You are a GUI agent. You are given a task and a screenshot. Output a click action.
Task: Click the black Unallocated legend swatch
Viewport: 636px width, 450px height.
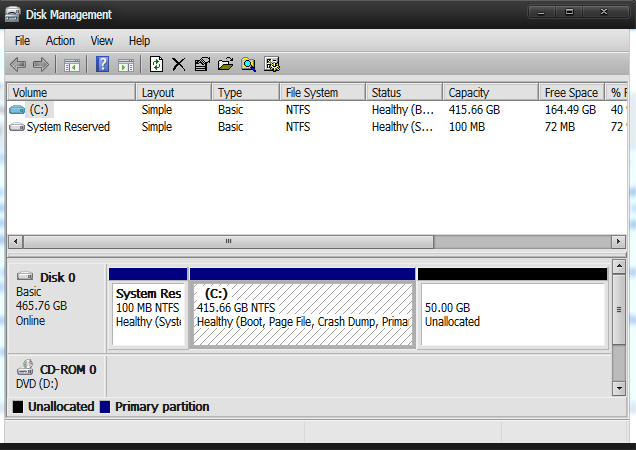tap(18, 407)
